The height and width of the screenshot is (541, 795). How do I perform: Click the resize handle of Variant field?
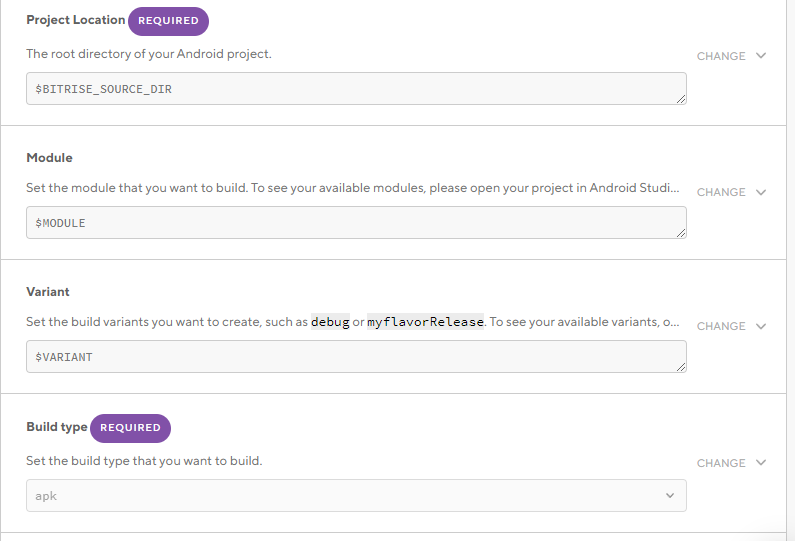pyautogui.click(x=681, y=367)
